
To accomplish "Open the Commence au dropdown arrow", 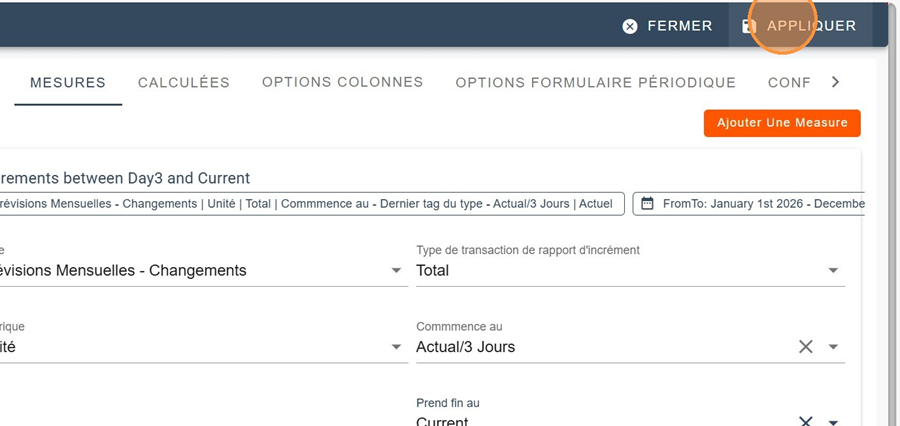I will [x=833, y=348].
